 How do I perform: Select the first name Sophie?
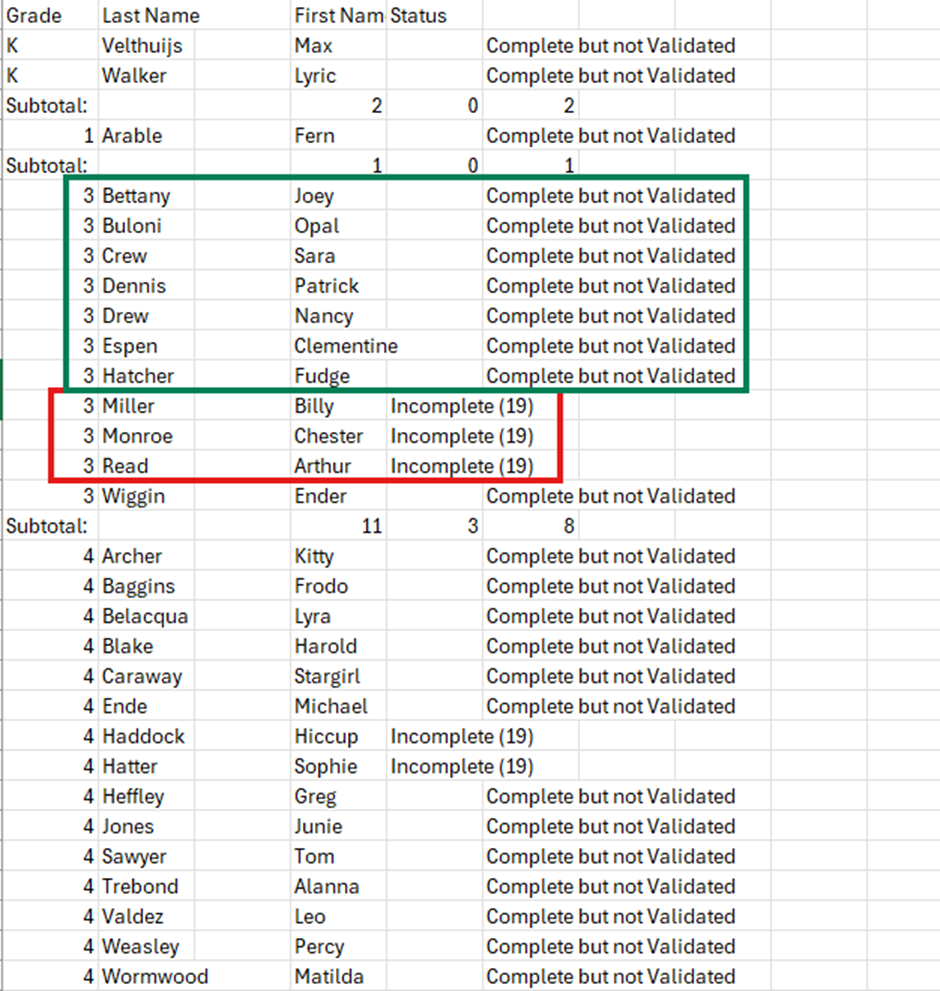click(x=338, y=766)
